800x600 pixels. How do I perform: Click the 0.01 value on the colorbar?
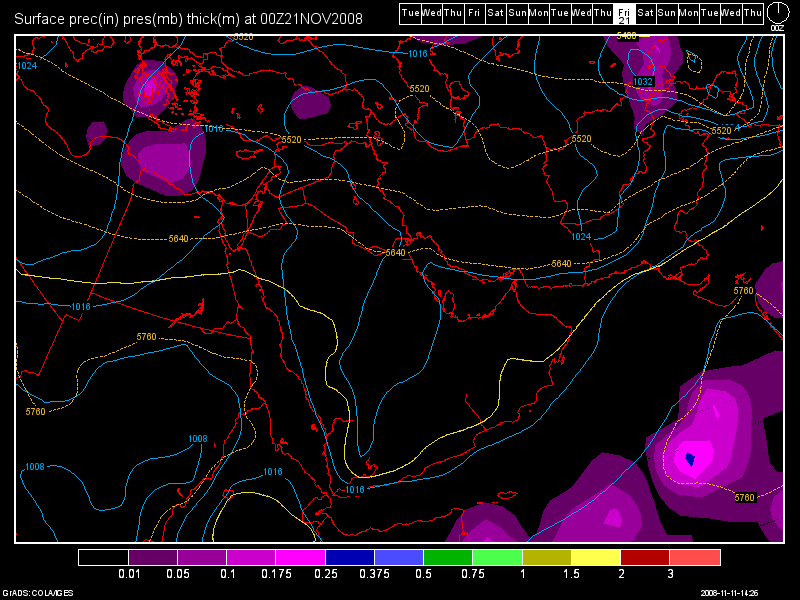click(128, 575)
